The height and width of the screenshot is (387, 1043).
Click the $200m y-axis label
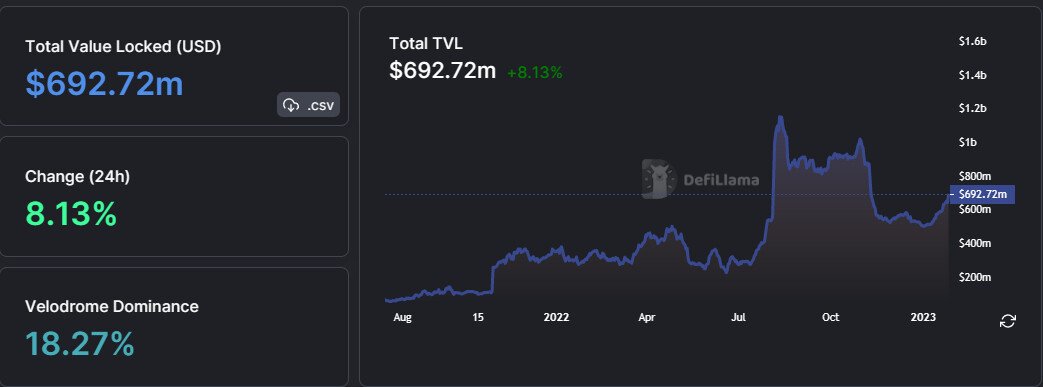click(974, 277)
